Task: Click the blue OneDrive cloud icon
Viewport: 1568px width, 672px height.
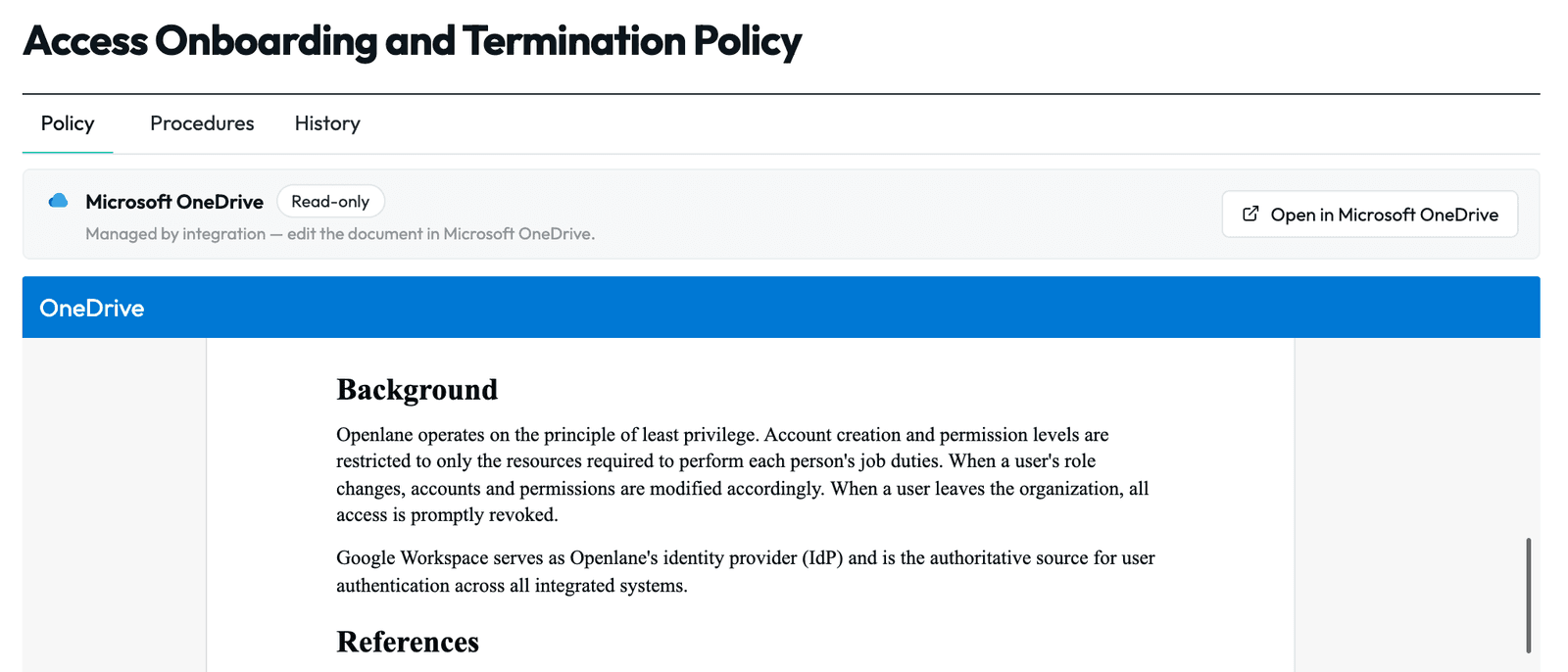Action: click(x=59, y=201)
